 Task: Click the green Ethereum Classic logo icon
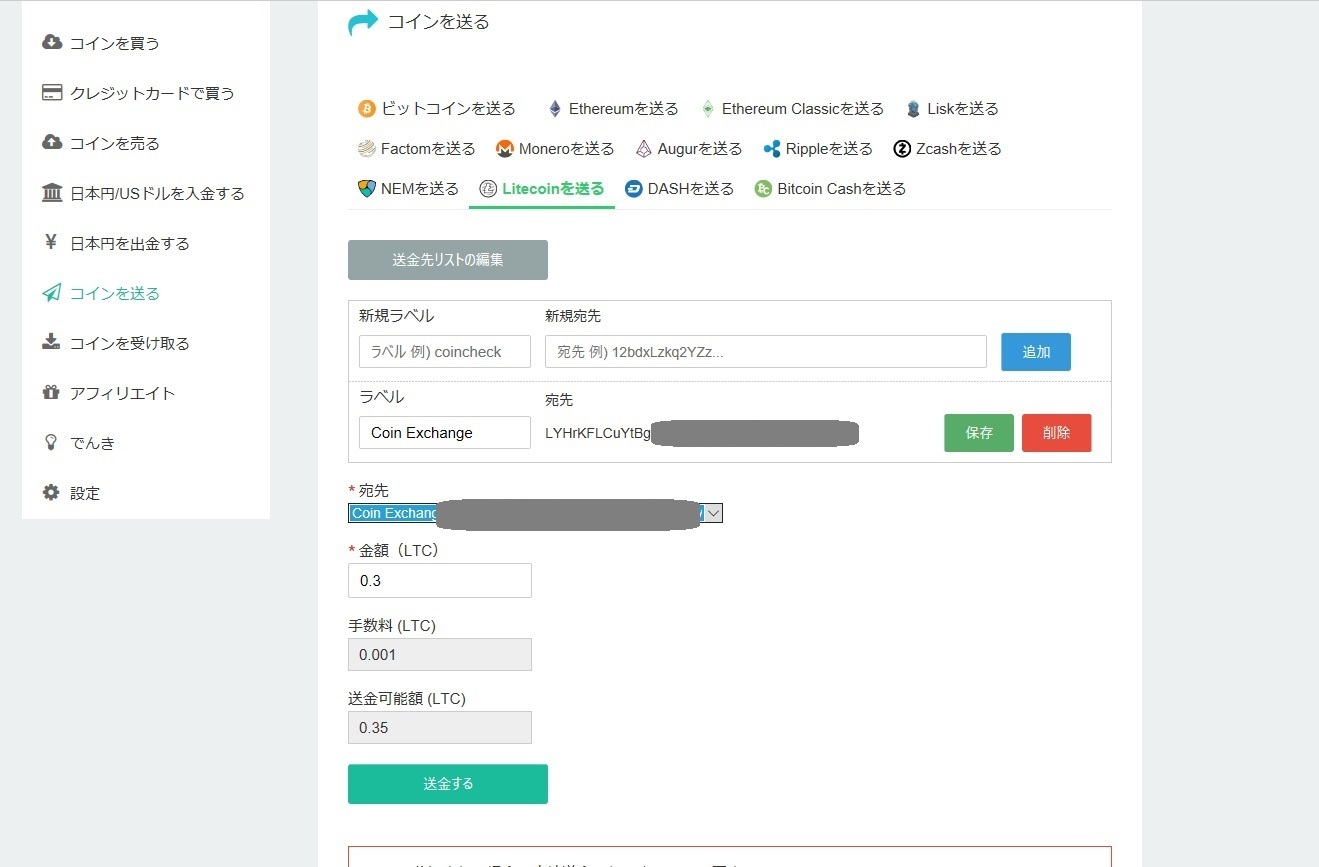point(708,108)
